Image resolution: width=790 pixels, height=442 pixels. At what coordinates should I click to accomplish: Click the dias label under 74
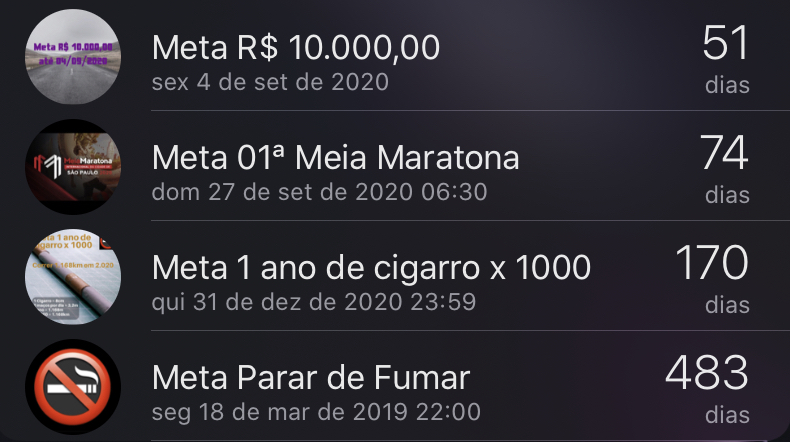(727, 195)
